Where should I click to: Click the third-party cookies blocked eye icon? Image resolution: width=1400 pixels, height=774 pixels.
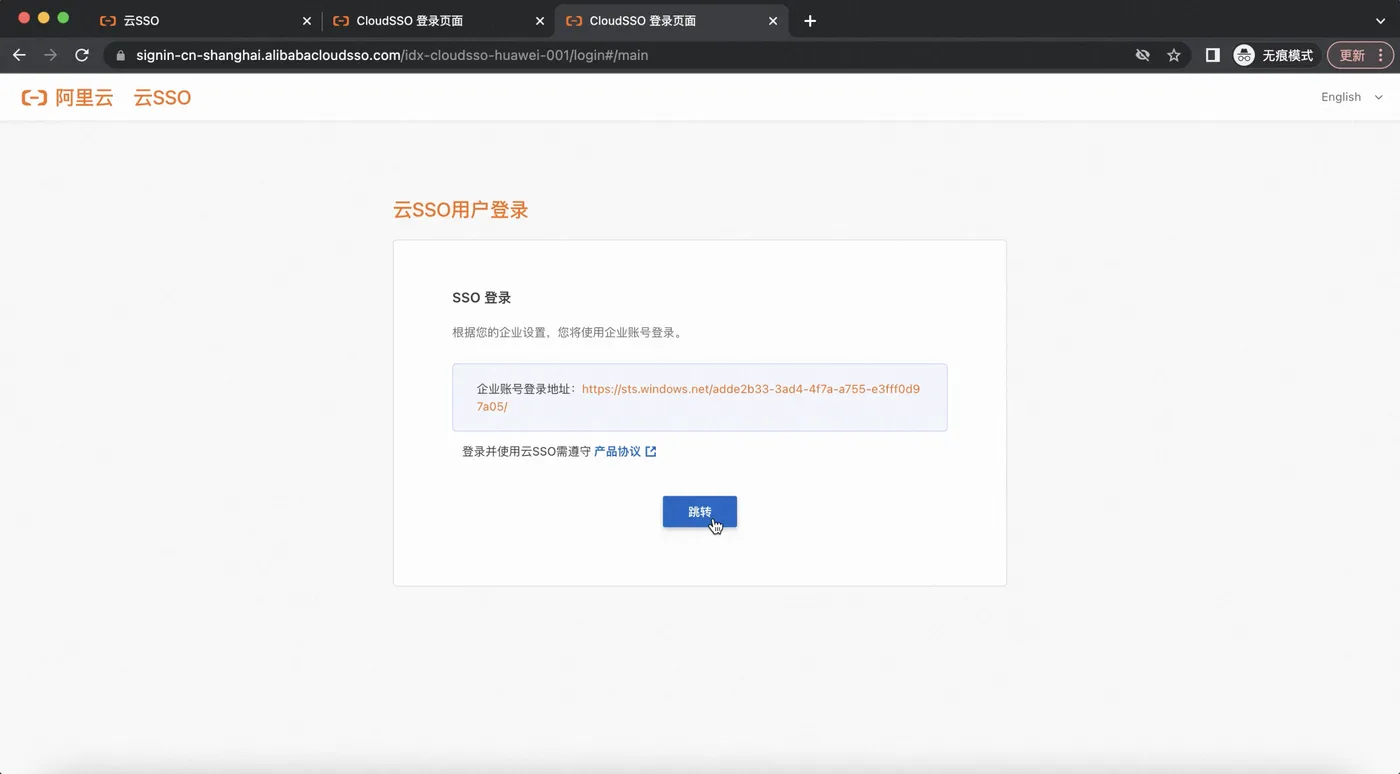(1142, 55)
